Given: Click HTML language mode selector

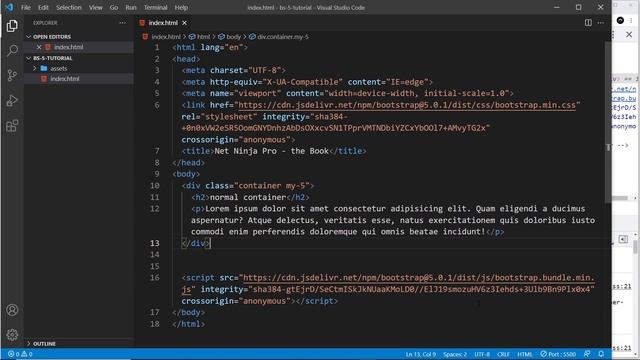Looking at the screenshot, I should click(524, 354).
